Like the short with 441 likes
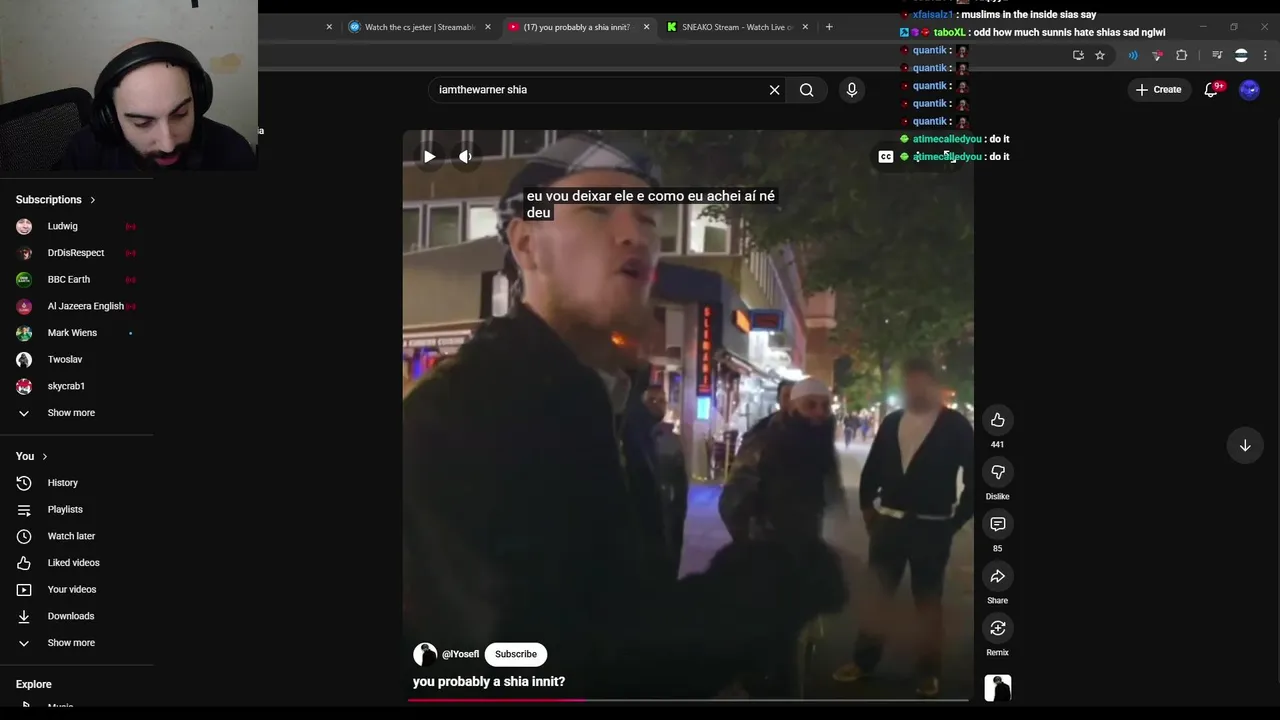 click(x=997, y=420)
